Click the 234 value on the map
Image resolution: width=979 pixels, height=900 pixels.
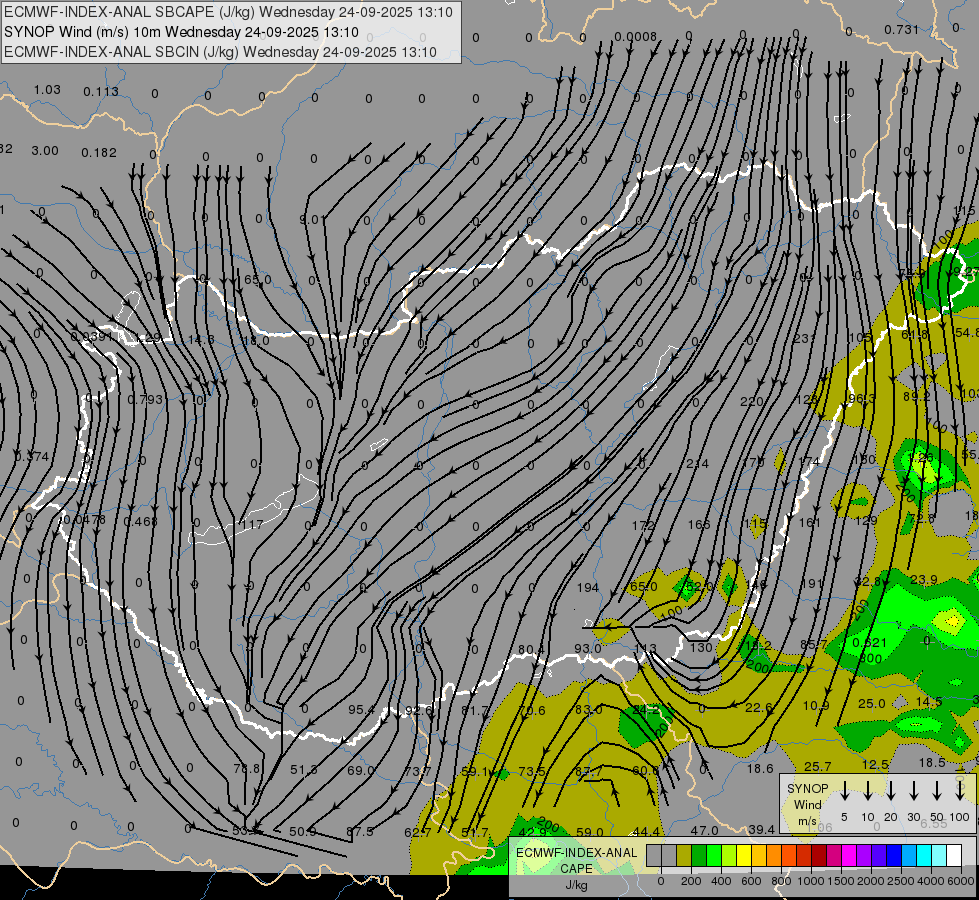point(697,463)
